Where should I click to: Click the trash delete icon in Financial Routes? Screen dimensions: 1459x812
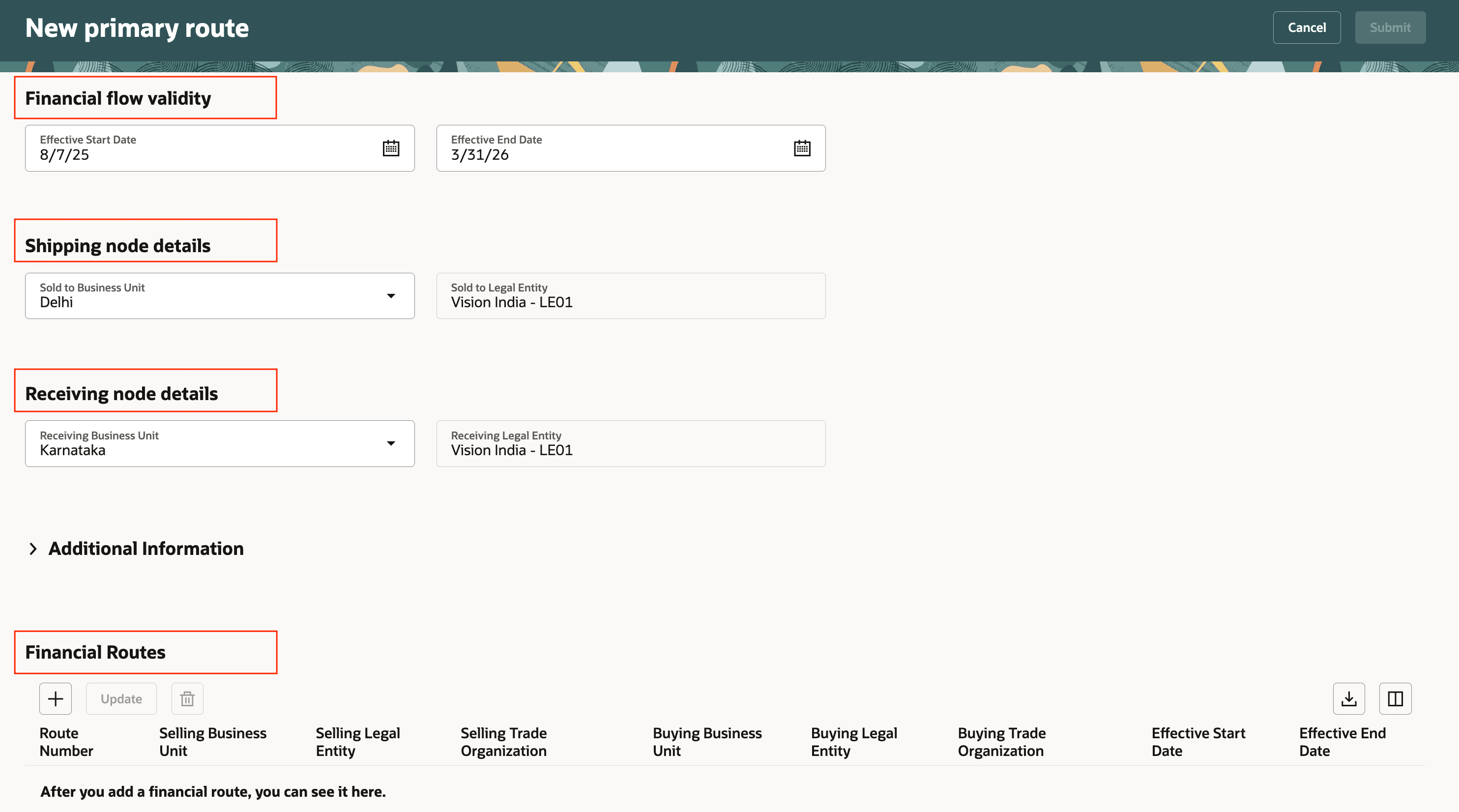tap(187, 699)
